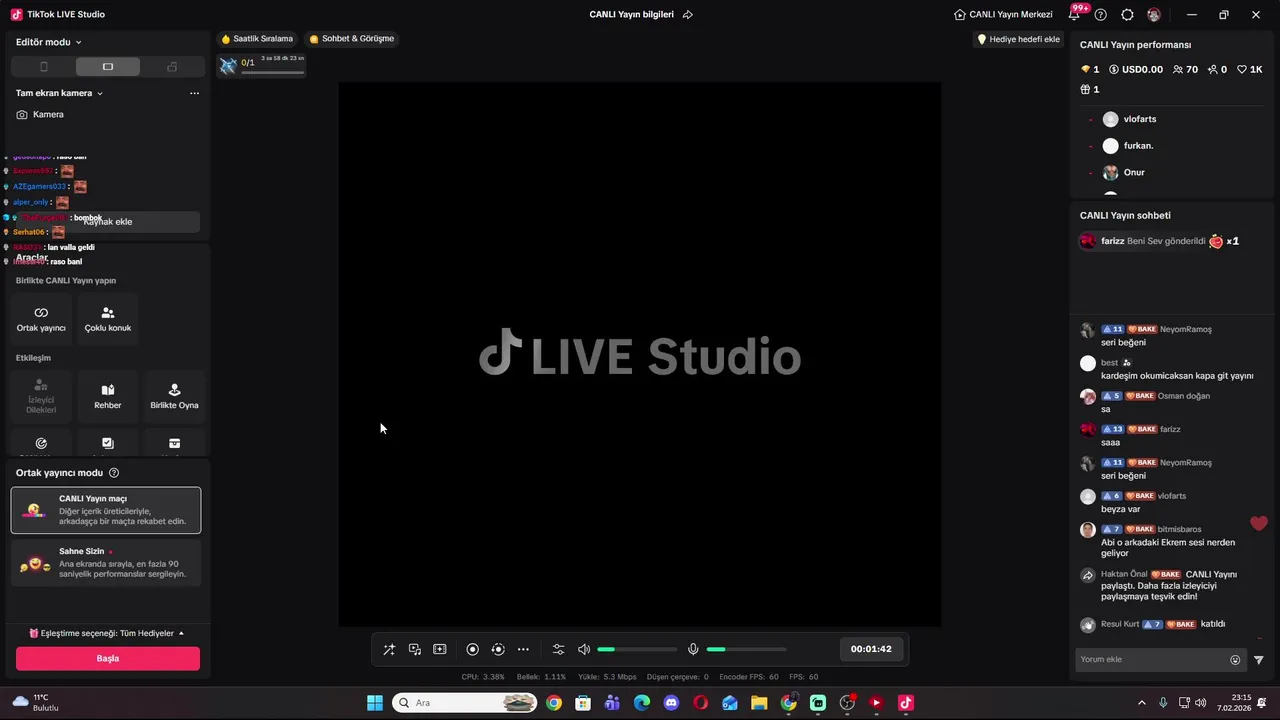The height and width of the screenshot is (720, 1280).
Task: Adjust the microphone volume slider
Action: tap(746, 649)
